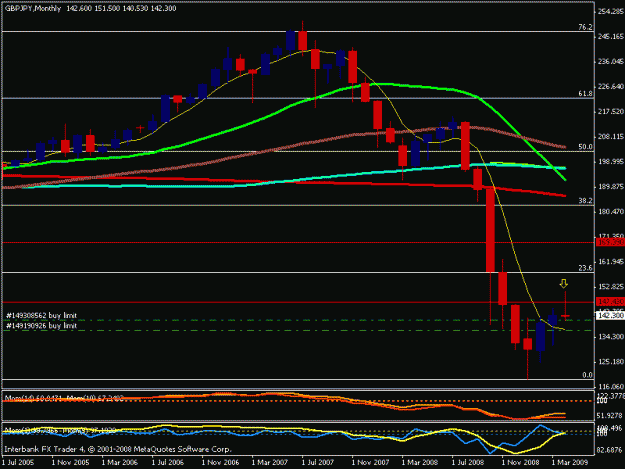Click the 122.3778 indicator scale value
This screenshot has height=469, width=625.
(610, 395)
